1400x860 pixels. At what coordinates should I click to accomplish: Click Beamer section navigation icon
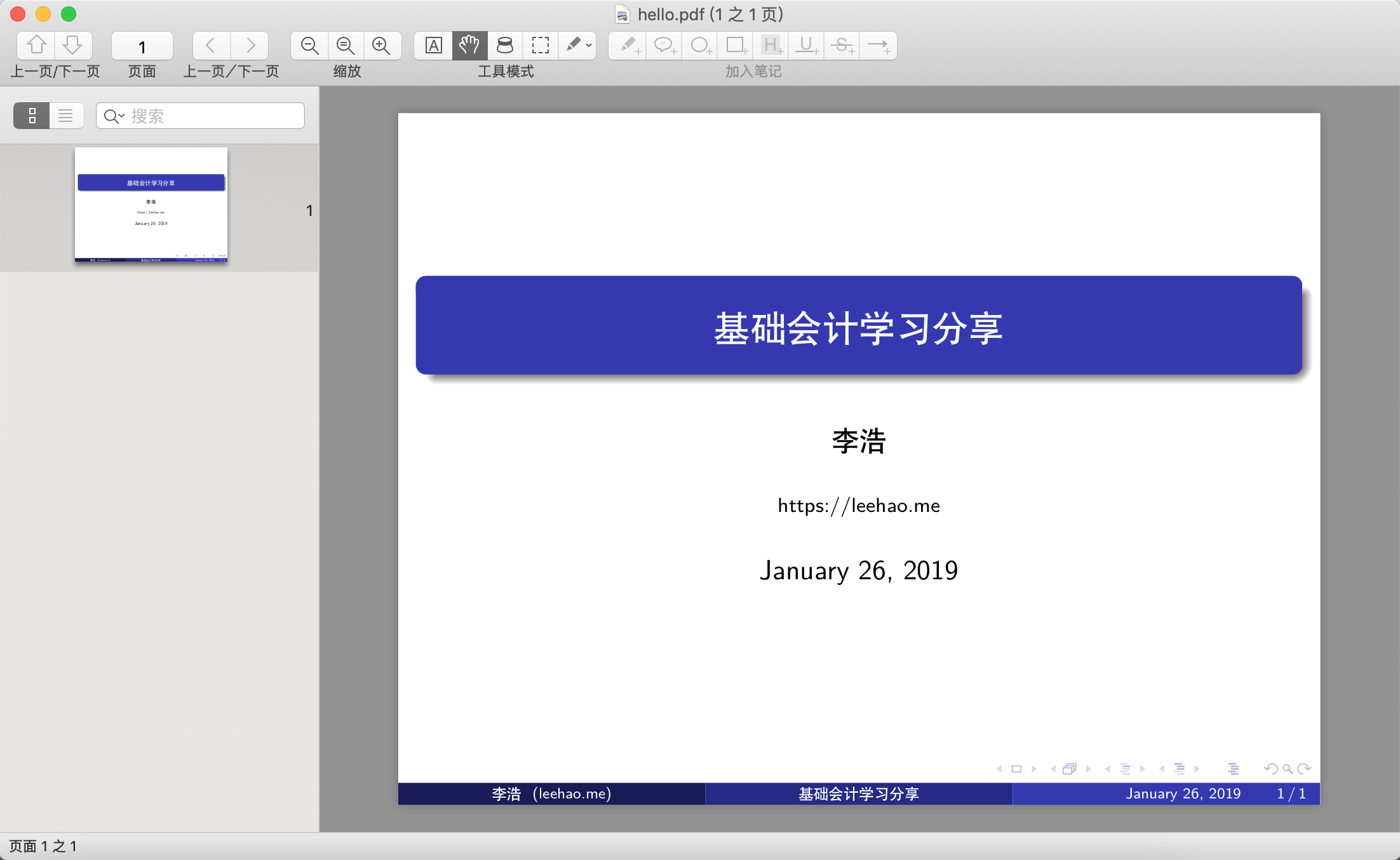pos(1180,769)
